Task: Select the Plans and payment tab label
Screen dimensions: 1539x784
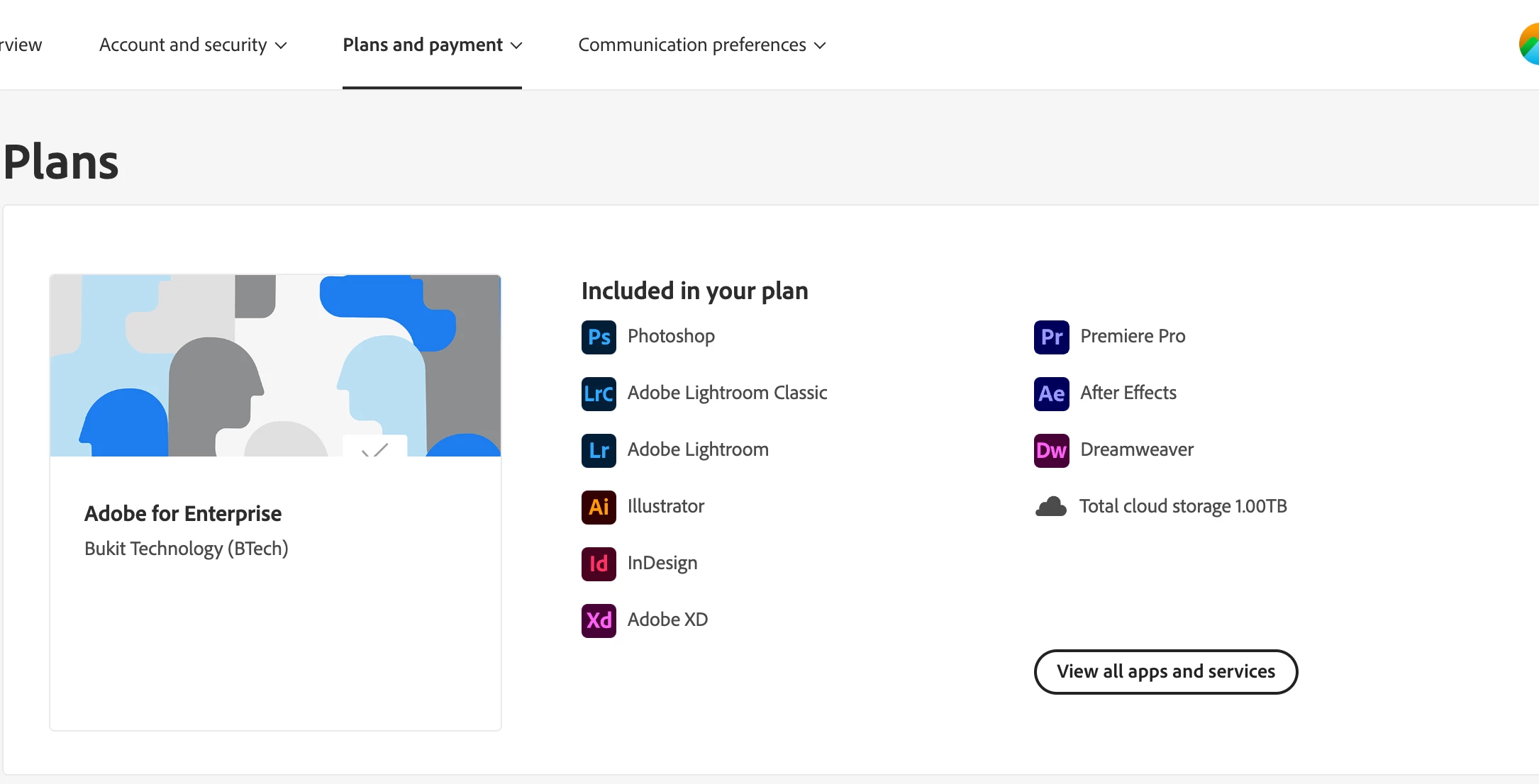Action: [x=423, y=45]
